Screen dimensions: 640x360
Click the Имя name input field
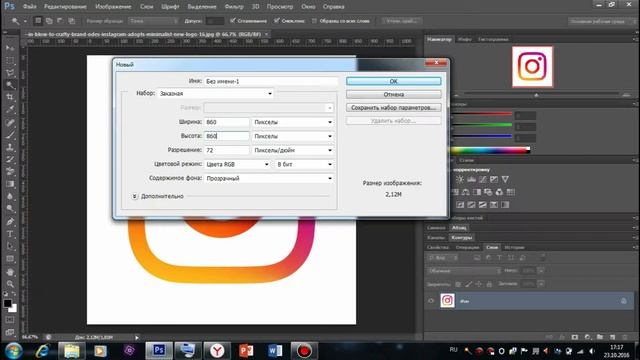pyautogui.click(x=271, y=81)
